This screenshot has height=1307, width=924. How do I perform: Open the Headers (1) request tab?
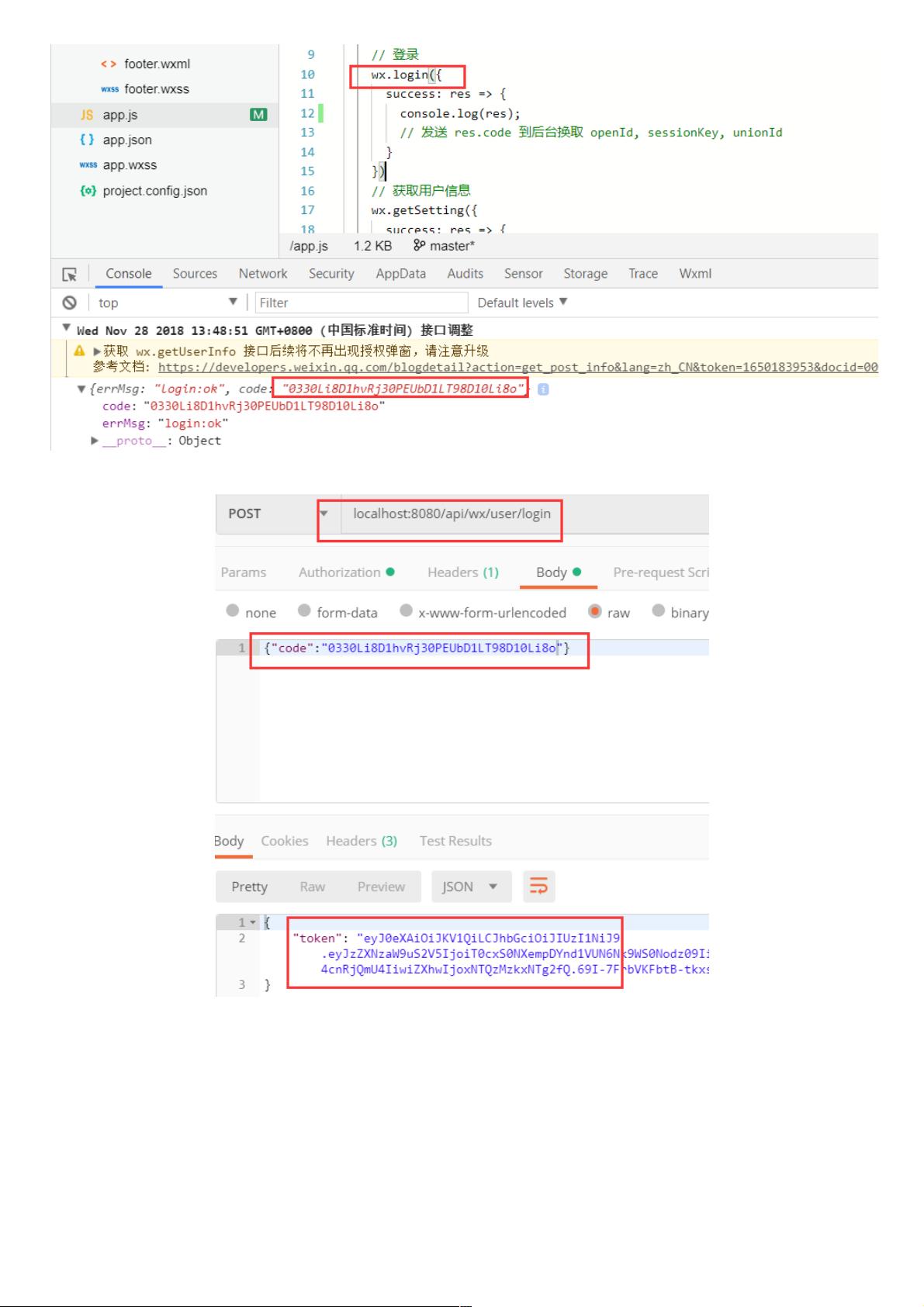click(x=463, y=572)
